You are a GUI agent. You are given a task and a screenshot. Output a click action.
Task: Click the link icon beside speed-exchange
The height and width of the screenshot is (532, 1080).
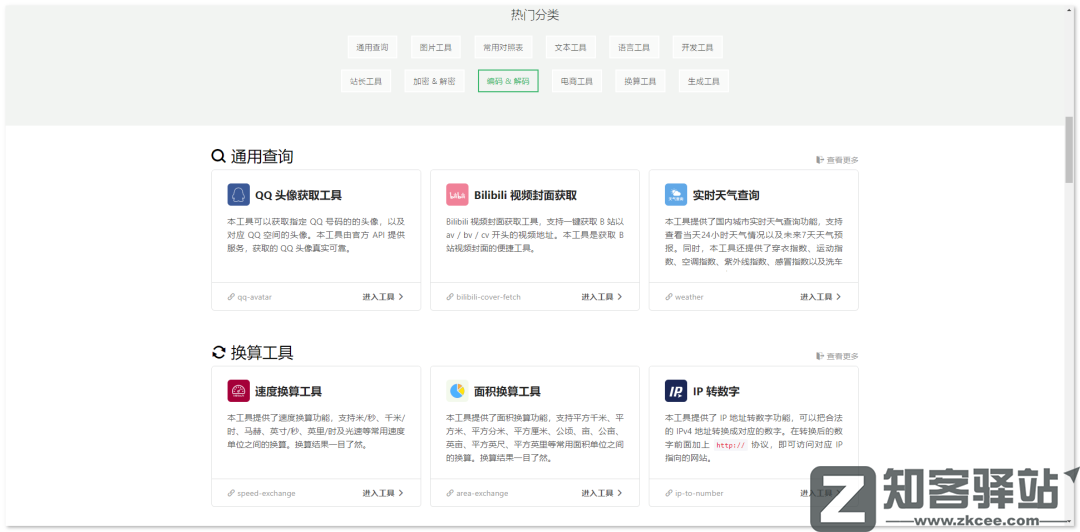tap(231, 493)
